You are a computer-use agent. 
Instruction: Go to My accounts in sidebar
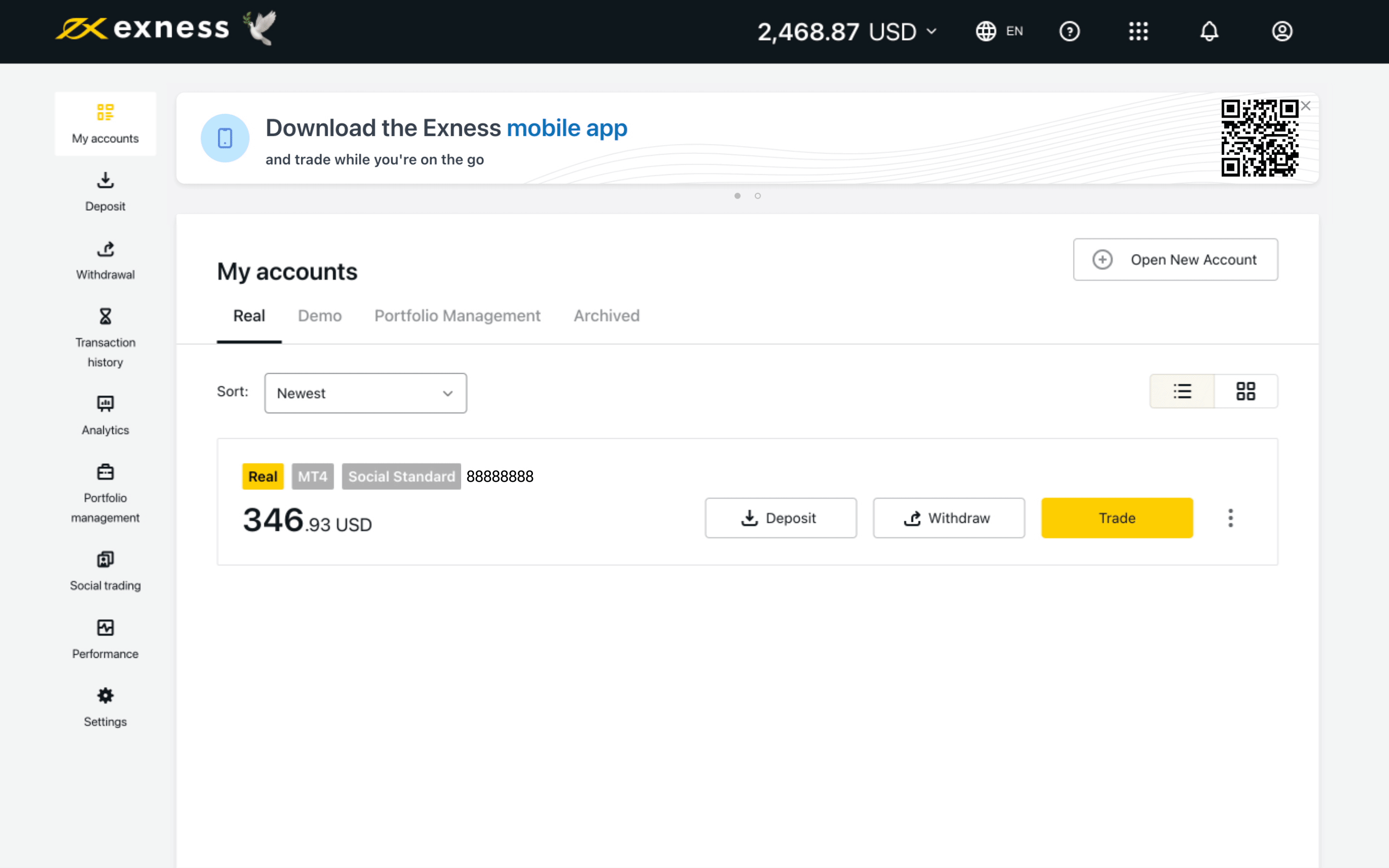[x=105, y=123]
